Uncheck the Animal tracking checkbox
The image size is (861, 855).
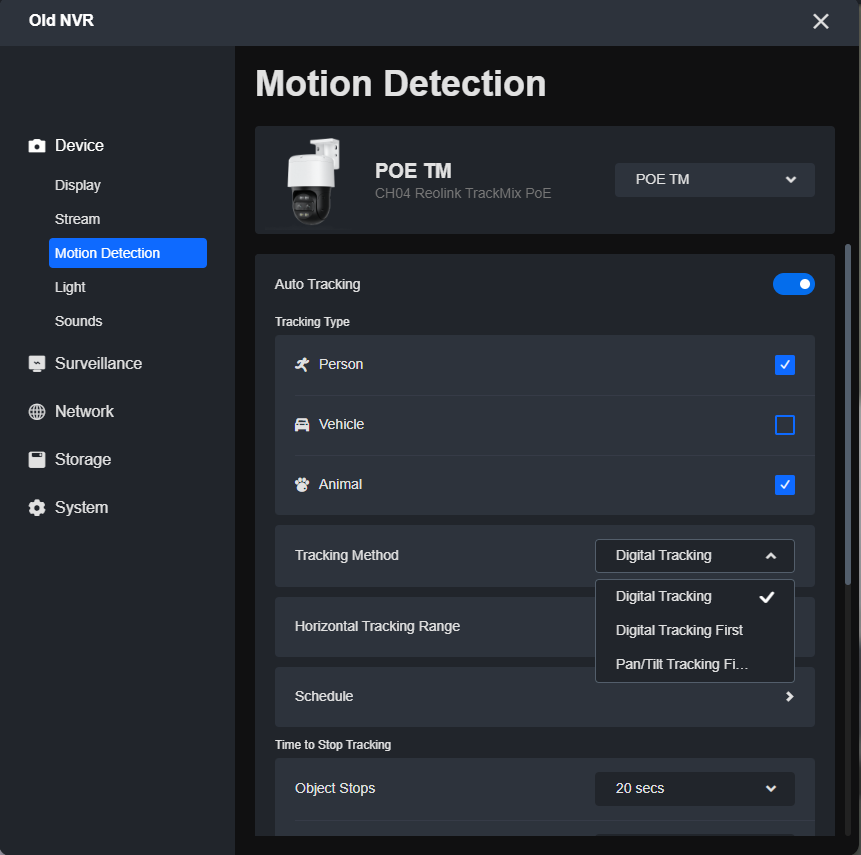click(x=785, y=484)
